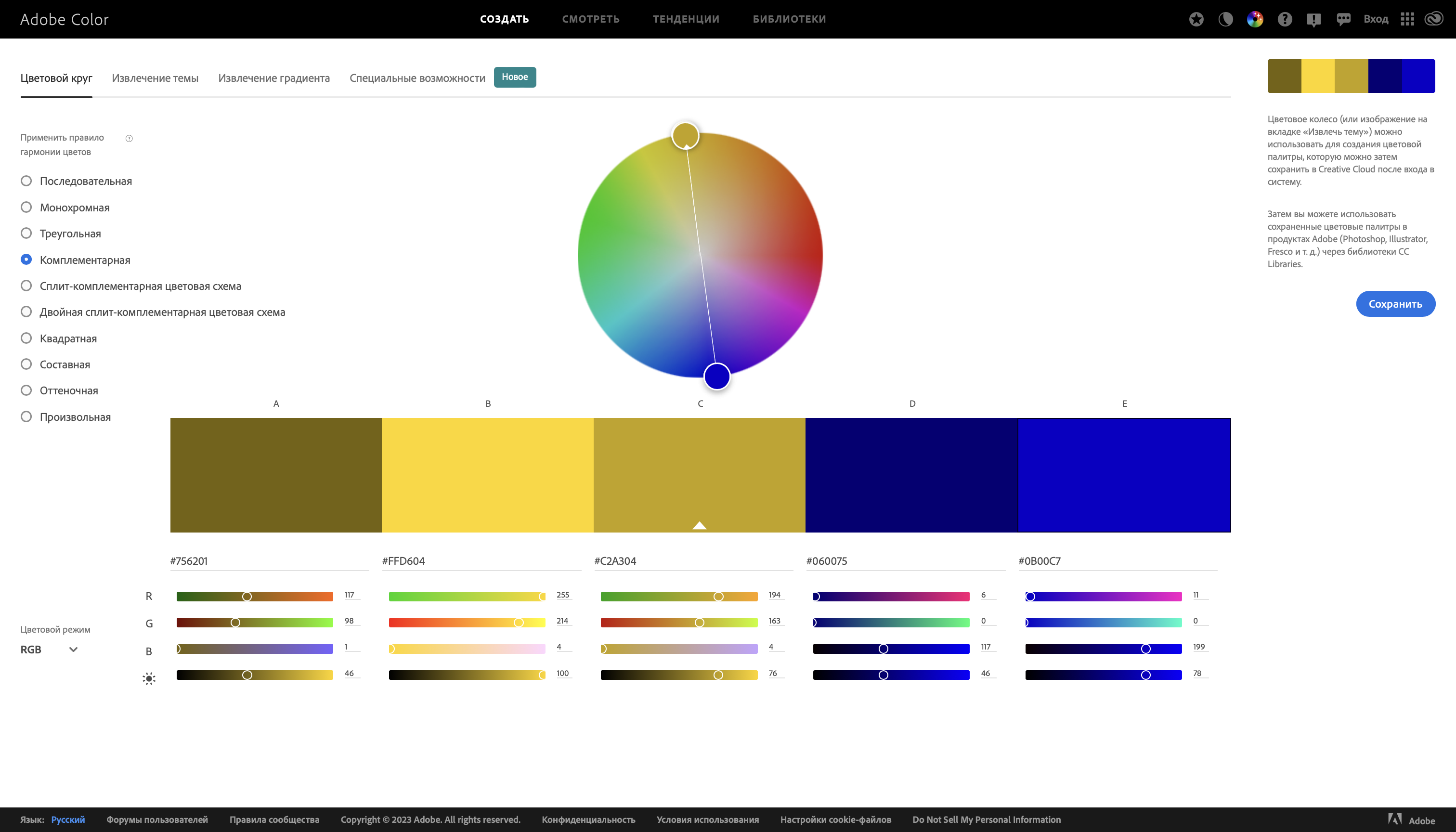Open the СОЗДАТЬ menu
Screen dimensions: 1456x832
pyautogui.click(x=504, y=19)
